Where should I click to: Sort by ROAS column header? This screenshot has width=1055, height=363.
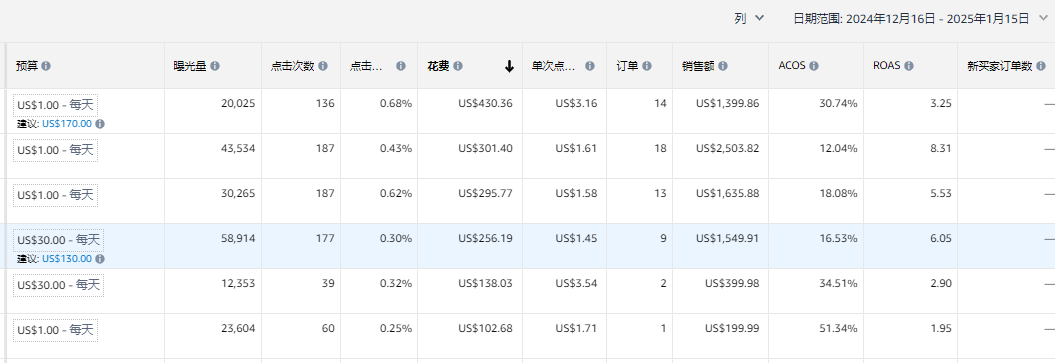(x=887, y=66)
